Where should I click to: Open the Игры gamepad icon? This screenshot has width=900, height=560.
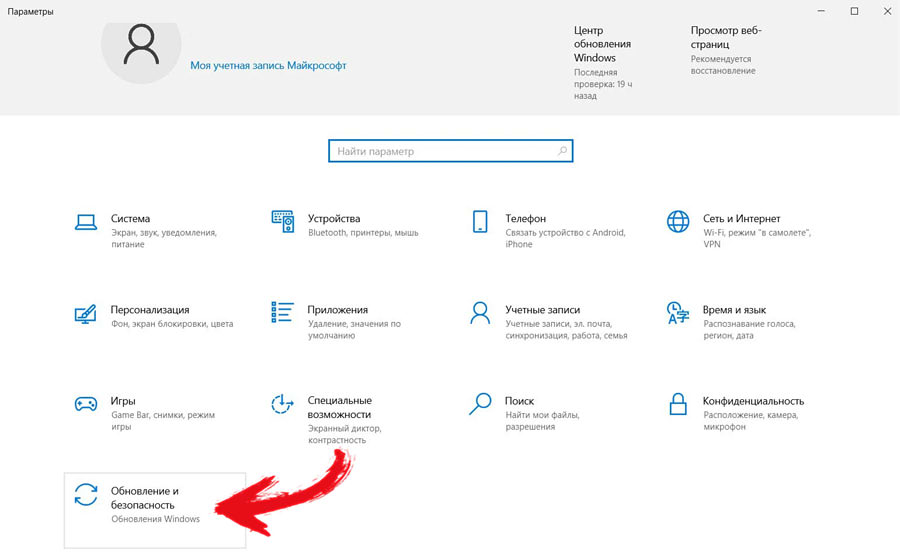pyautogui.click(x=86, y=404)
